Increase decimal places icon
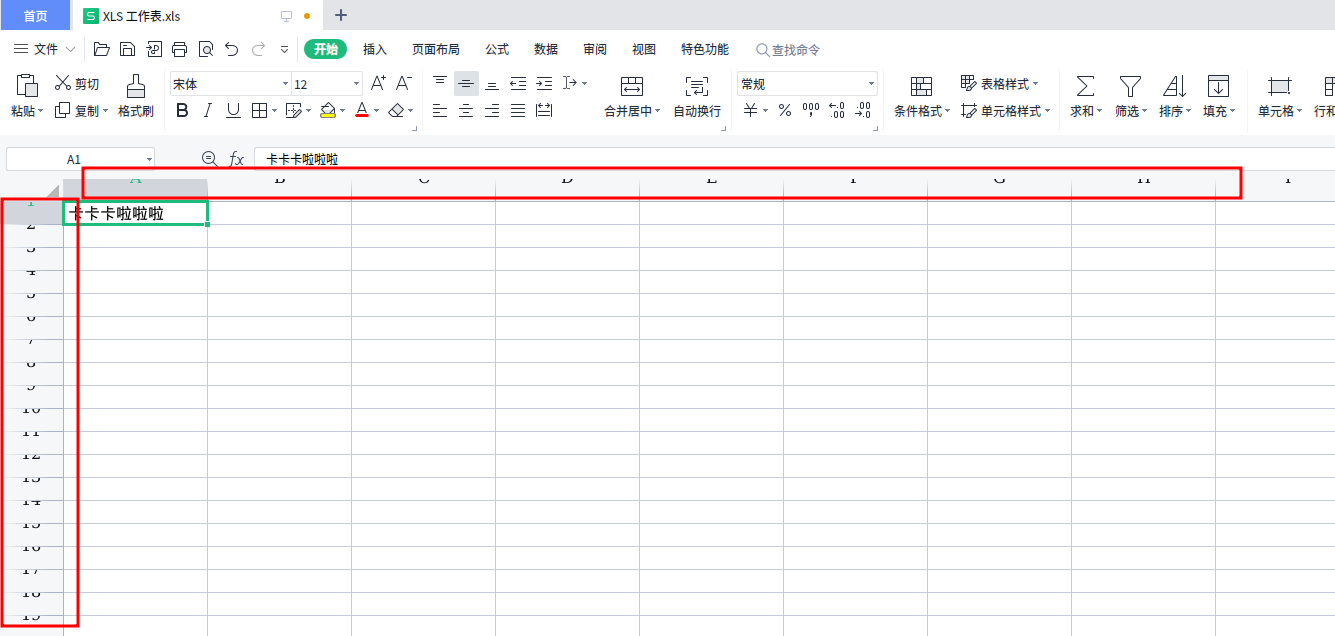This screenshot has width=1335, height=636. pos(837,111)
